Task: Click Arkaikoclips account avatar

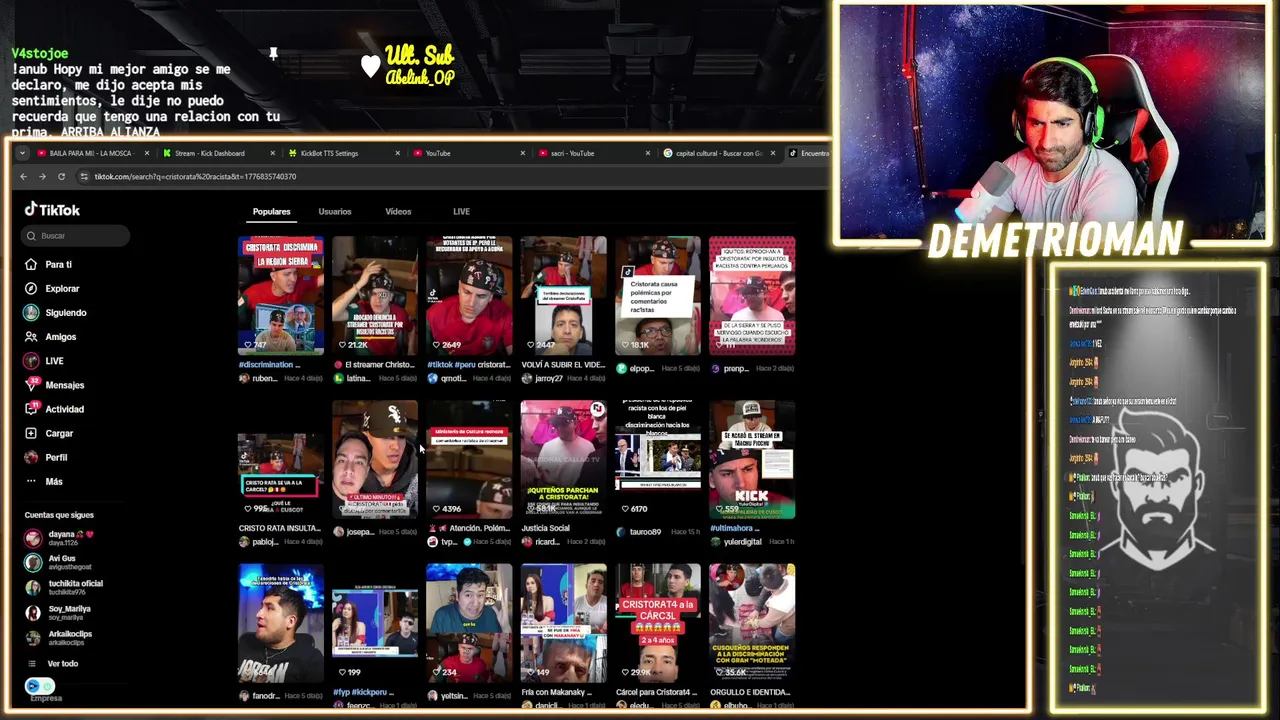Action: point(33,637)
